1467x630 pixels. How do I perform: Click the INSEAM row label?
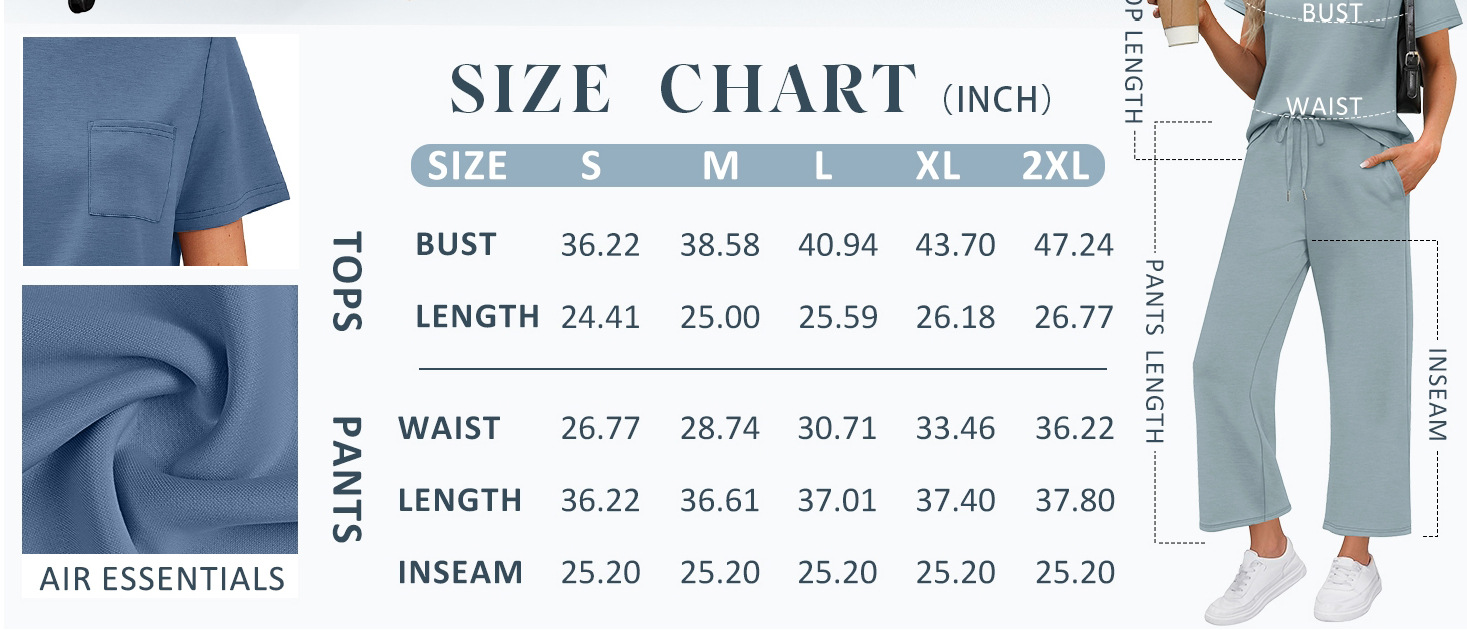(460, 573)
